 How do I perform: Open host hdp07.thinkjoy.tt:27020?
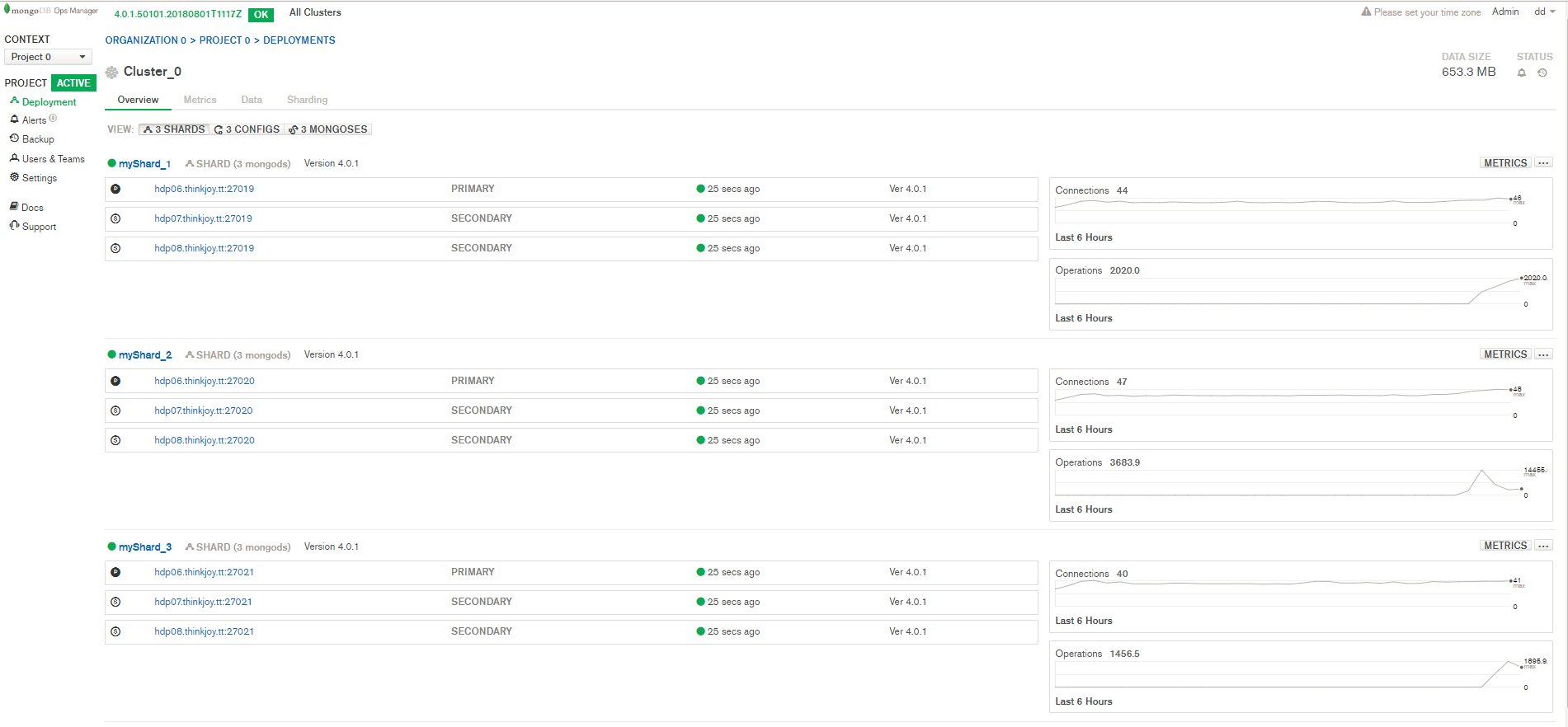203,410
